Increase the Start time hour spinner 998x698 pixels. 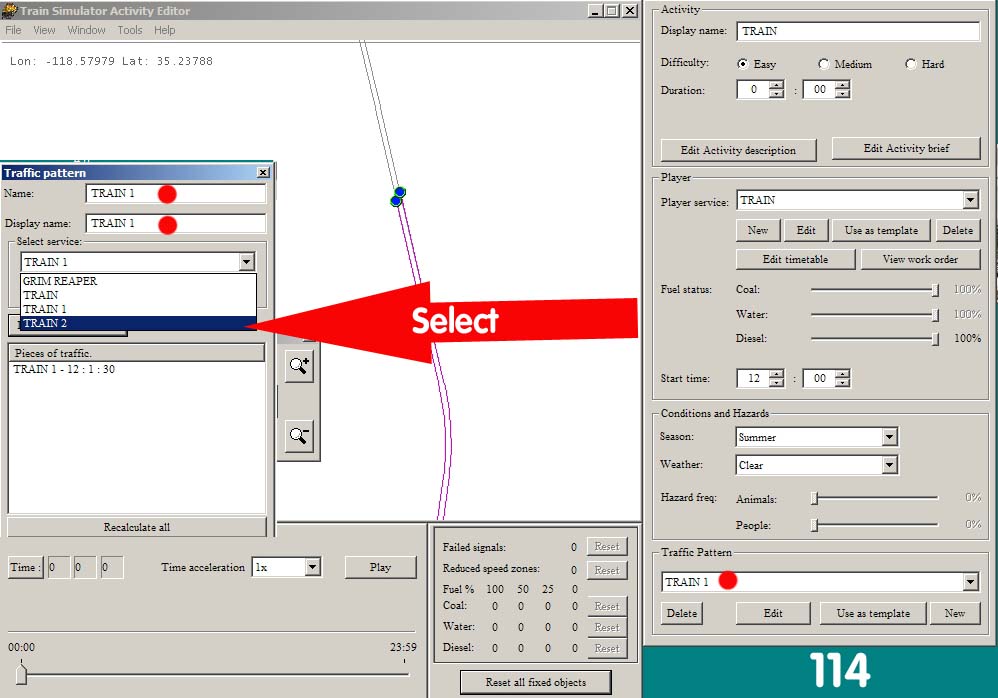pyautogui.click(x=777, y=374)
